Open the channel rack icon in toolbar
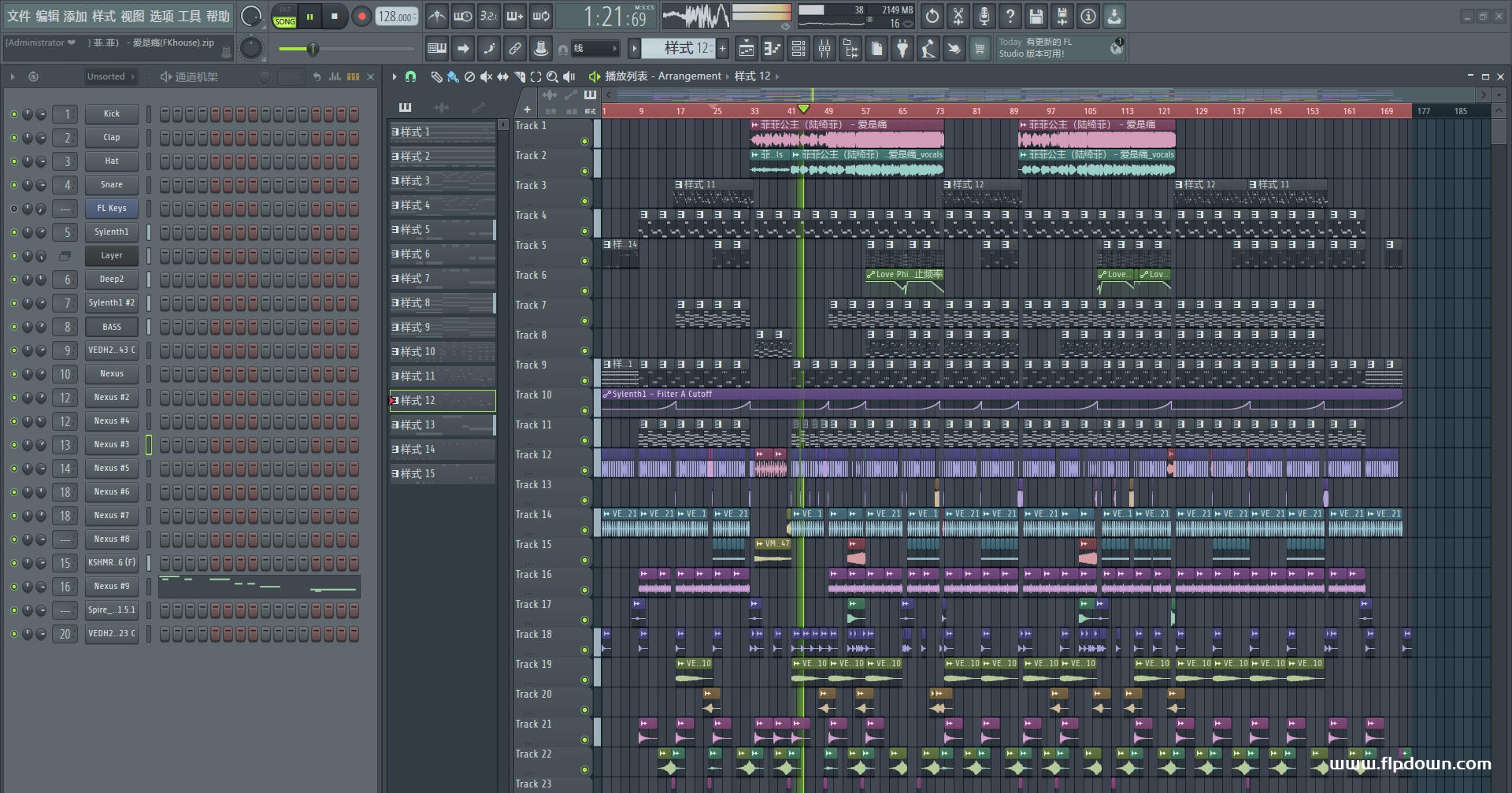Image resolution: width=1512 pixels, height=793 pixels. (799, 49)
